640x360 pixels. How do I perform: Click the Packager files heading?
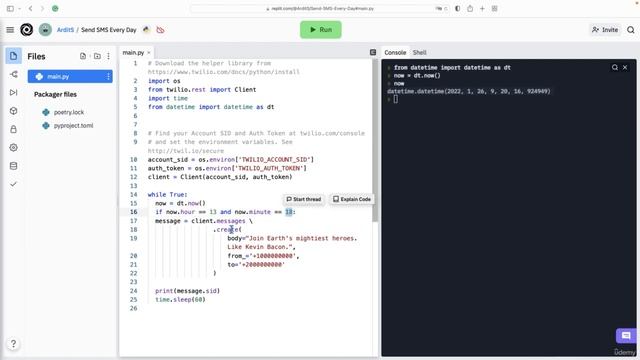click(x=55, y=94)
